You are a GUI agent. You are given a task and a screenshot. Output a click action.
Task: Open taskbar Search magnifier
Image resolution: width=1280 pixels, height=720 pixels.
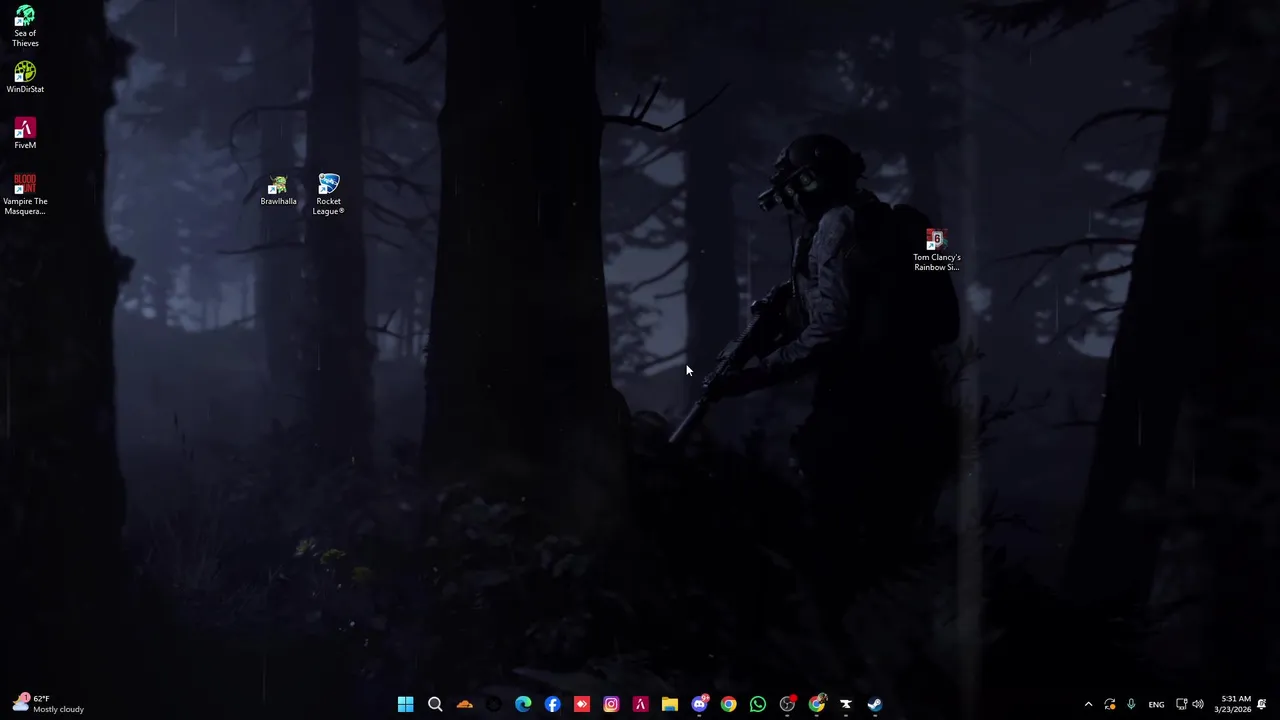435,704
